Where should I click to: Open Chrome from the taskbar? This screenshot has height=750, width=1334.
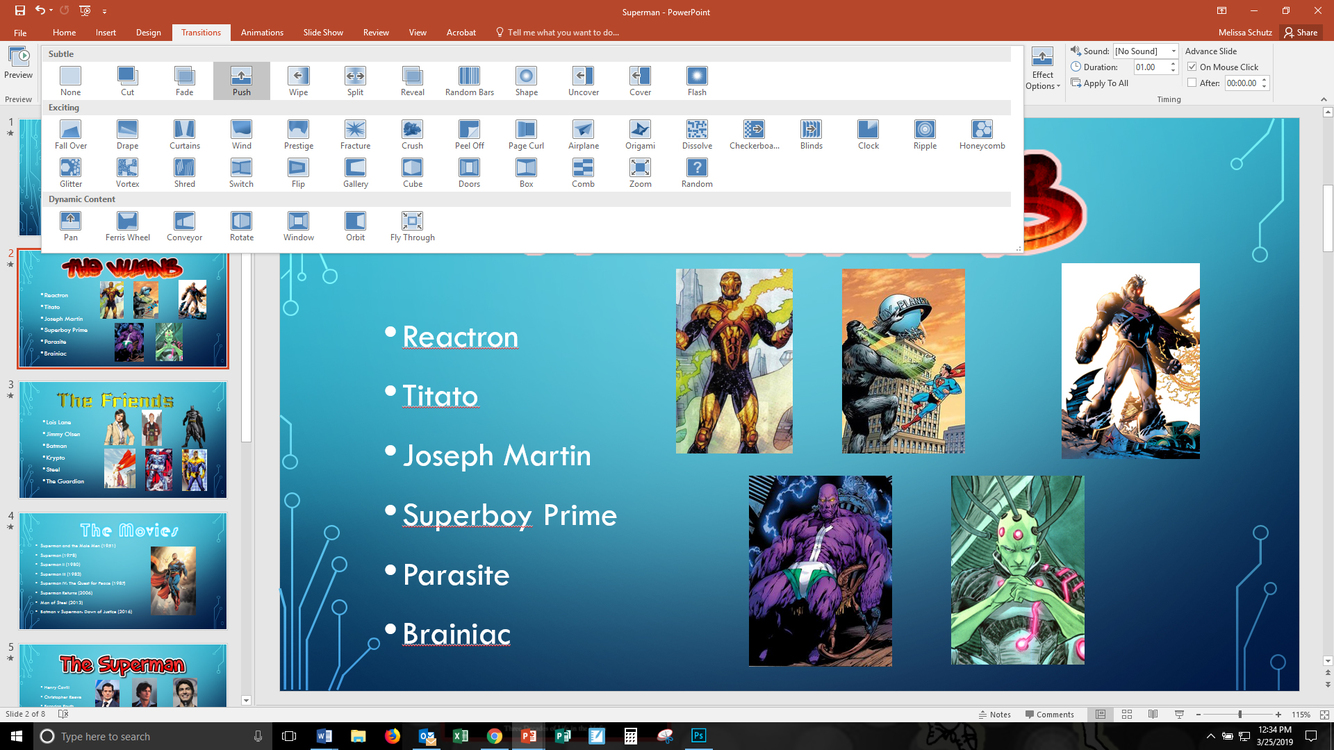(x=494, y=736)
